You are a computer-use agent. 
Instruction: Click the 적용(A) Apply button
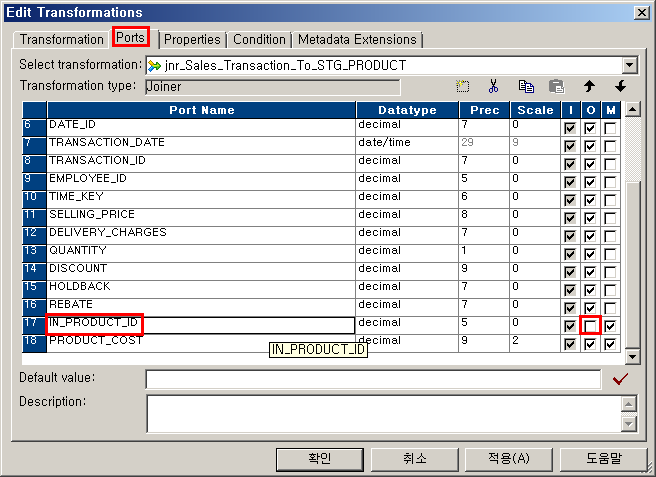pyautogui.click(x=508, y=459)
